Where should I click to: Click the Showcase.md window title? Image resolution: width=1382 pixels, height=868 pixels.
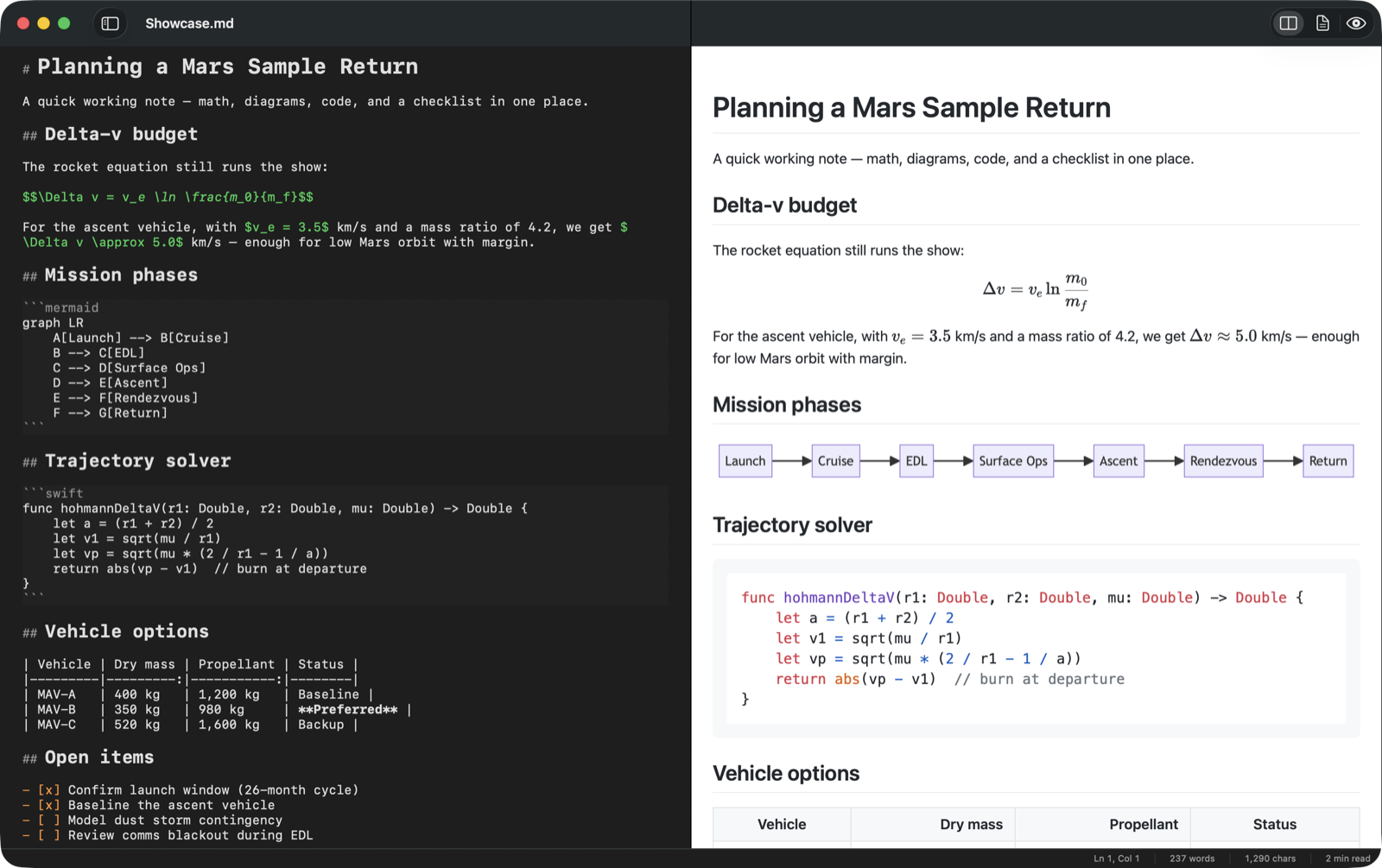click(189, 23)
